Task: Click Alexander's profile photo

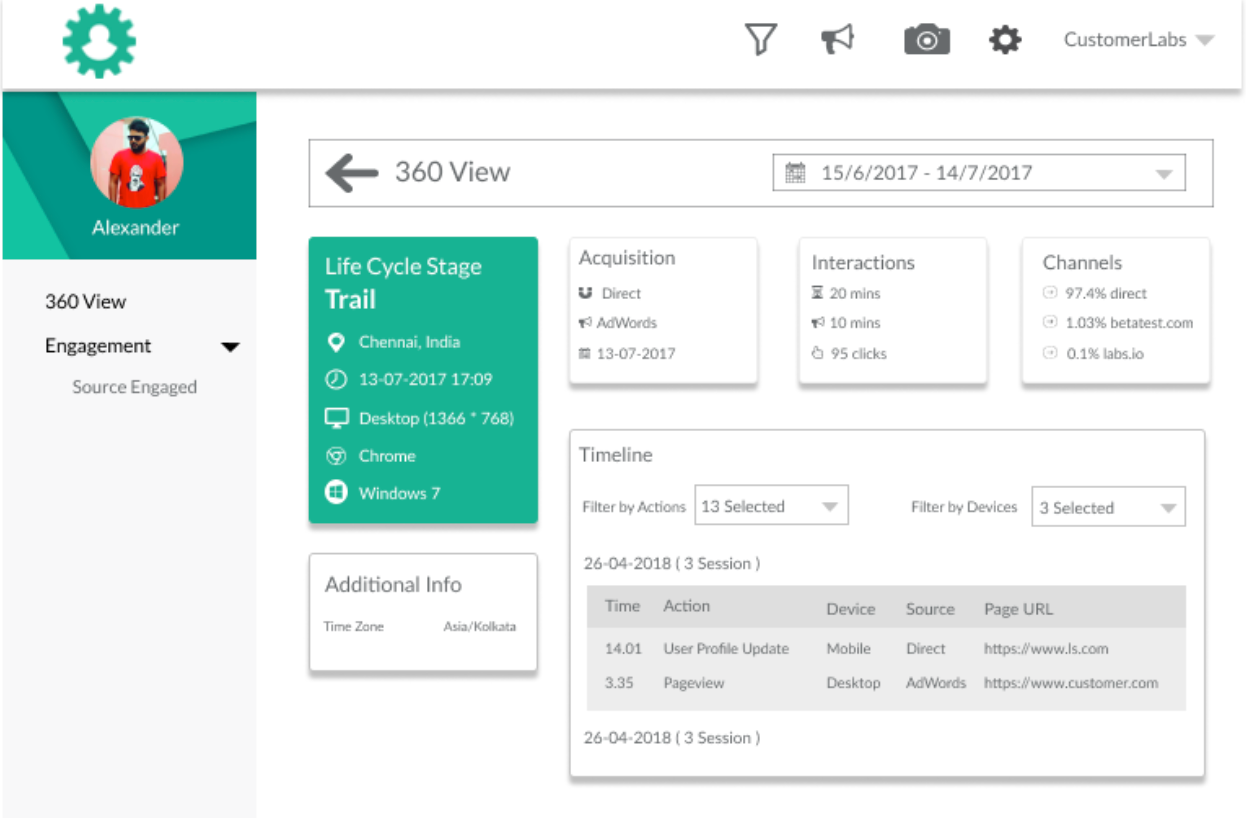Action: (x=137, y=162)
